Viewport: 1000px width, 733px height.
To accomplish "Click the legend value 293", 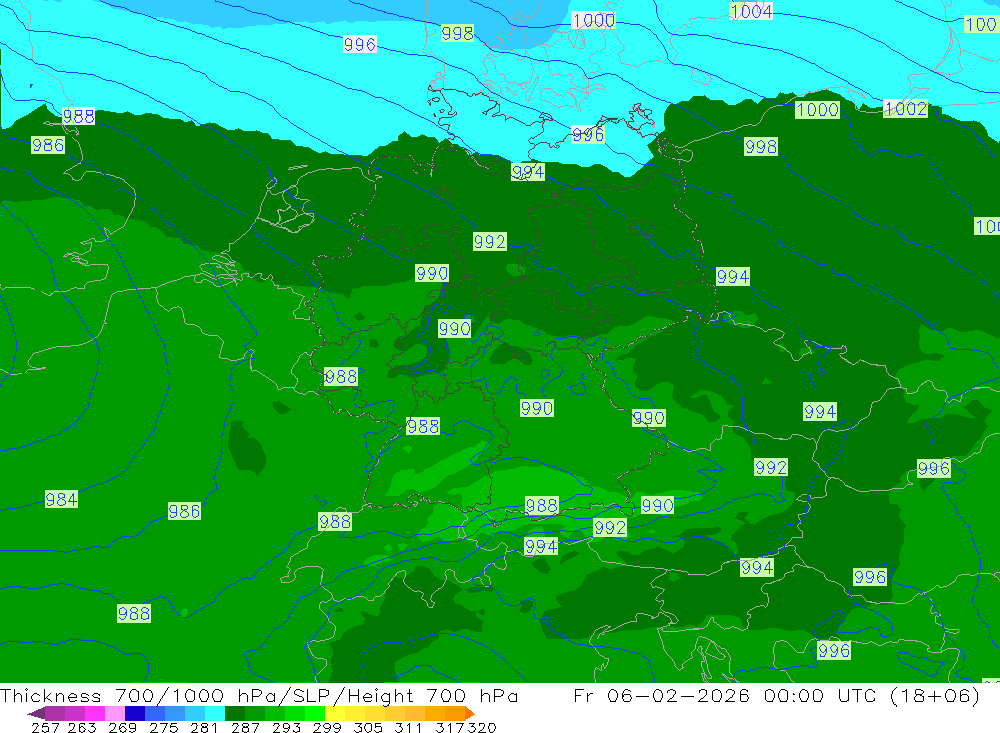I will (286, 727).
